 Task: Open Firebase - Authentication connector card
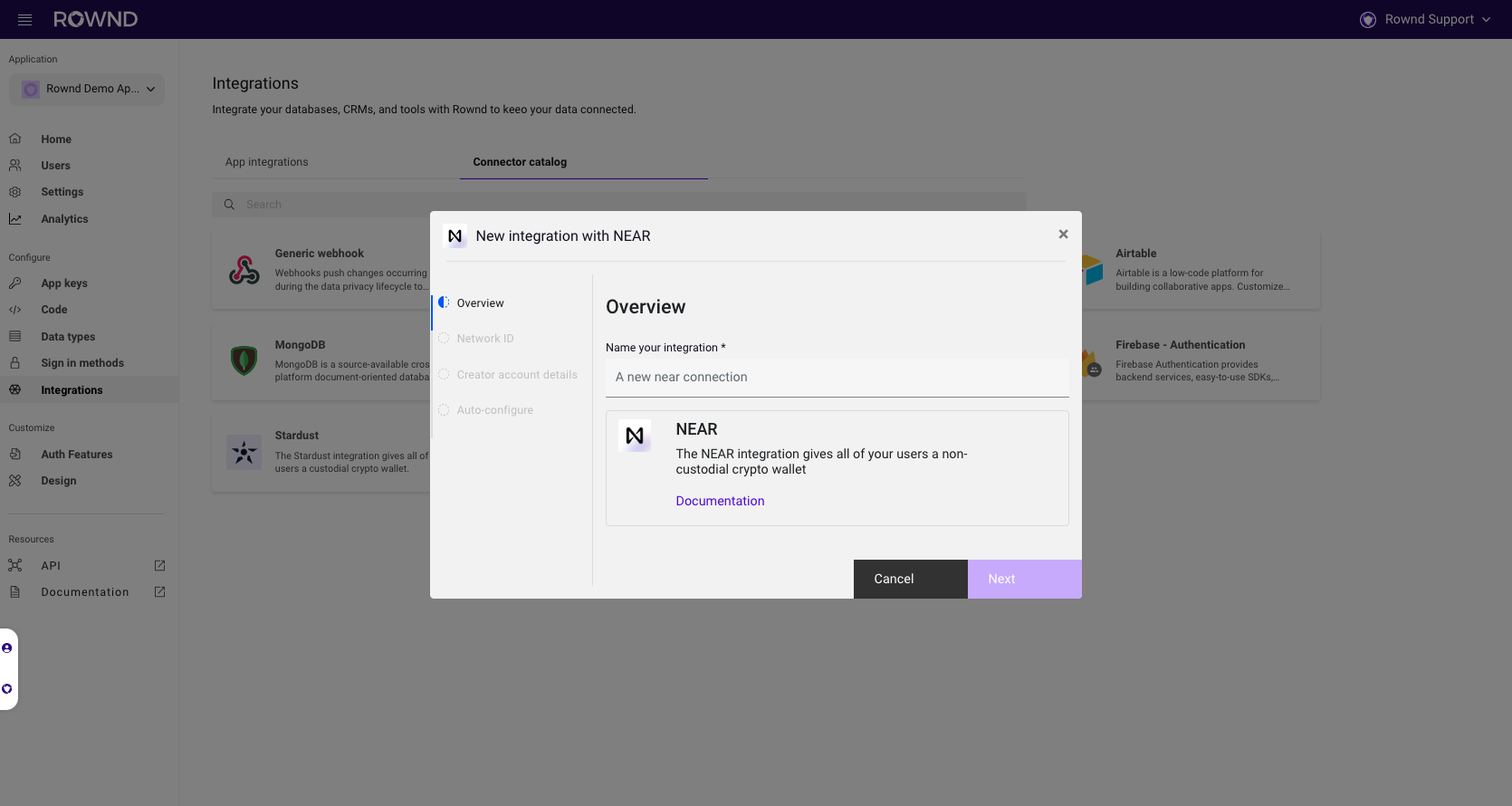point(1201,362)
